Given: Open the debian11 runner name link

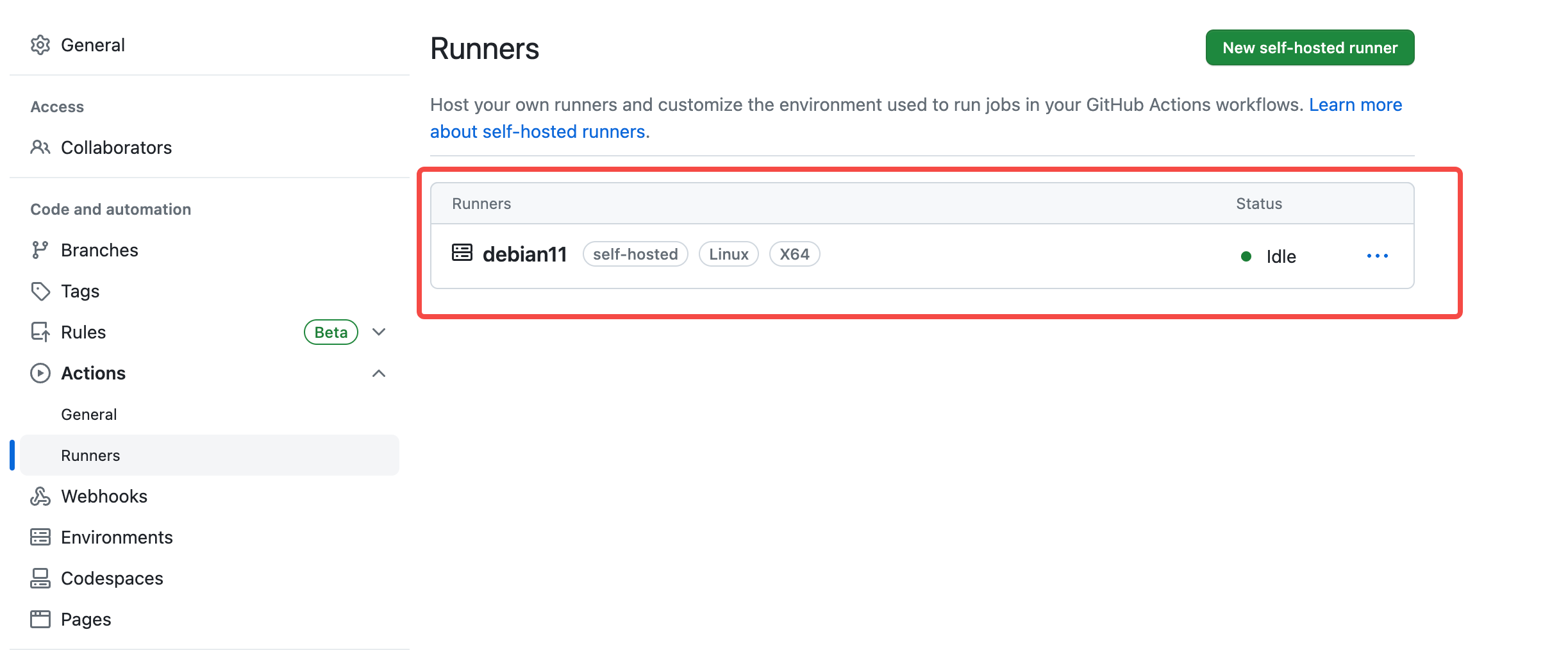Looking at the screenshot, I should (525, 254).
